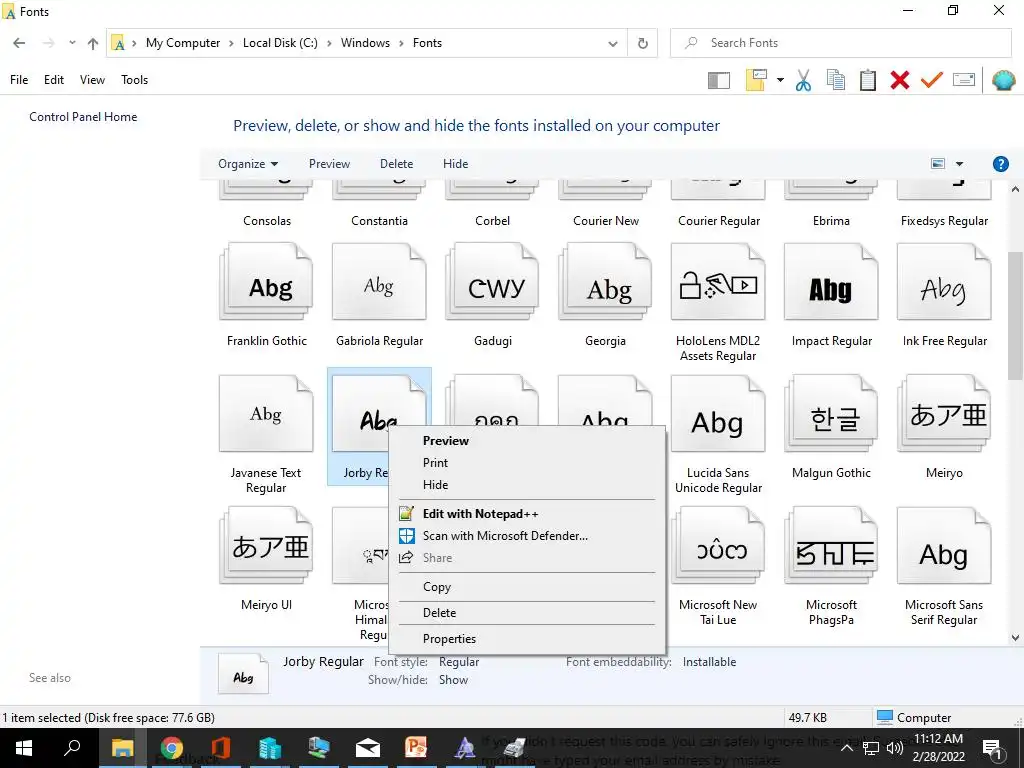This screenshot has height=768, width=1024.
Task: Open Properties from the context menu
Action: pyautogui.click(x=527, y=639)
